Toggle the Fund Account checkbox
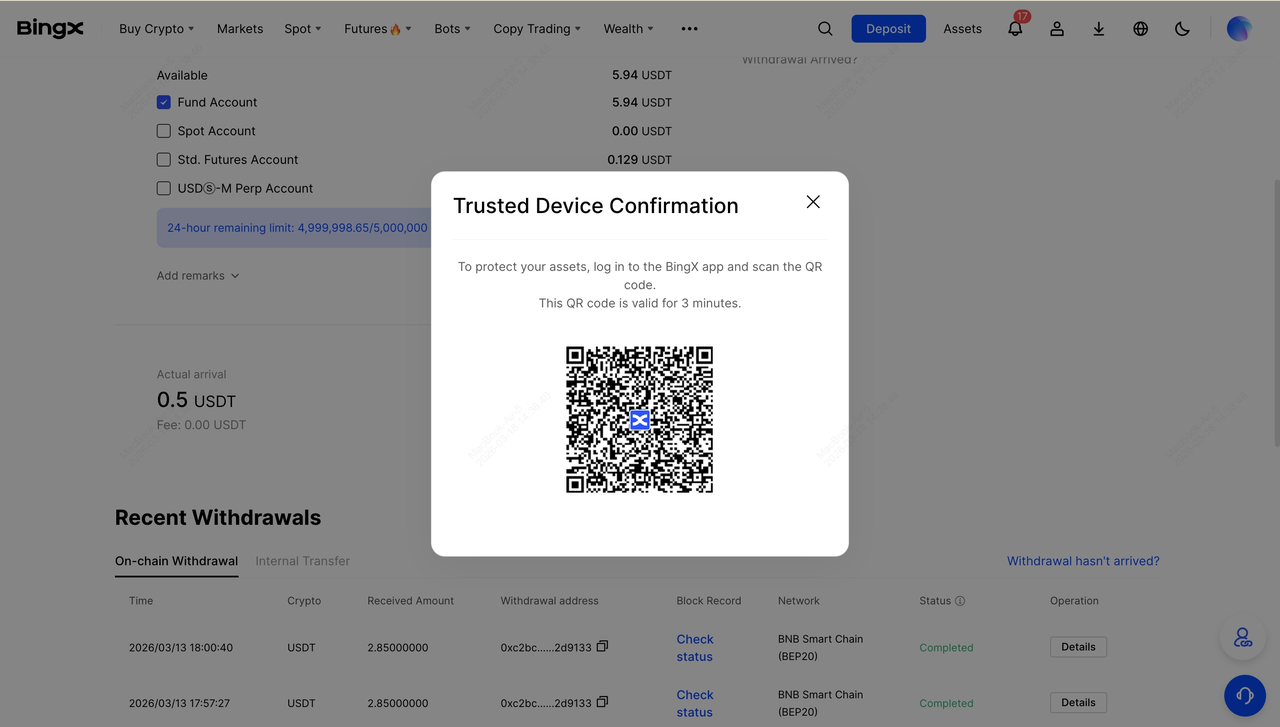The image size is (1280, 727). point(164,102)
